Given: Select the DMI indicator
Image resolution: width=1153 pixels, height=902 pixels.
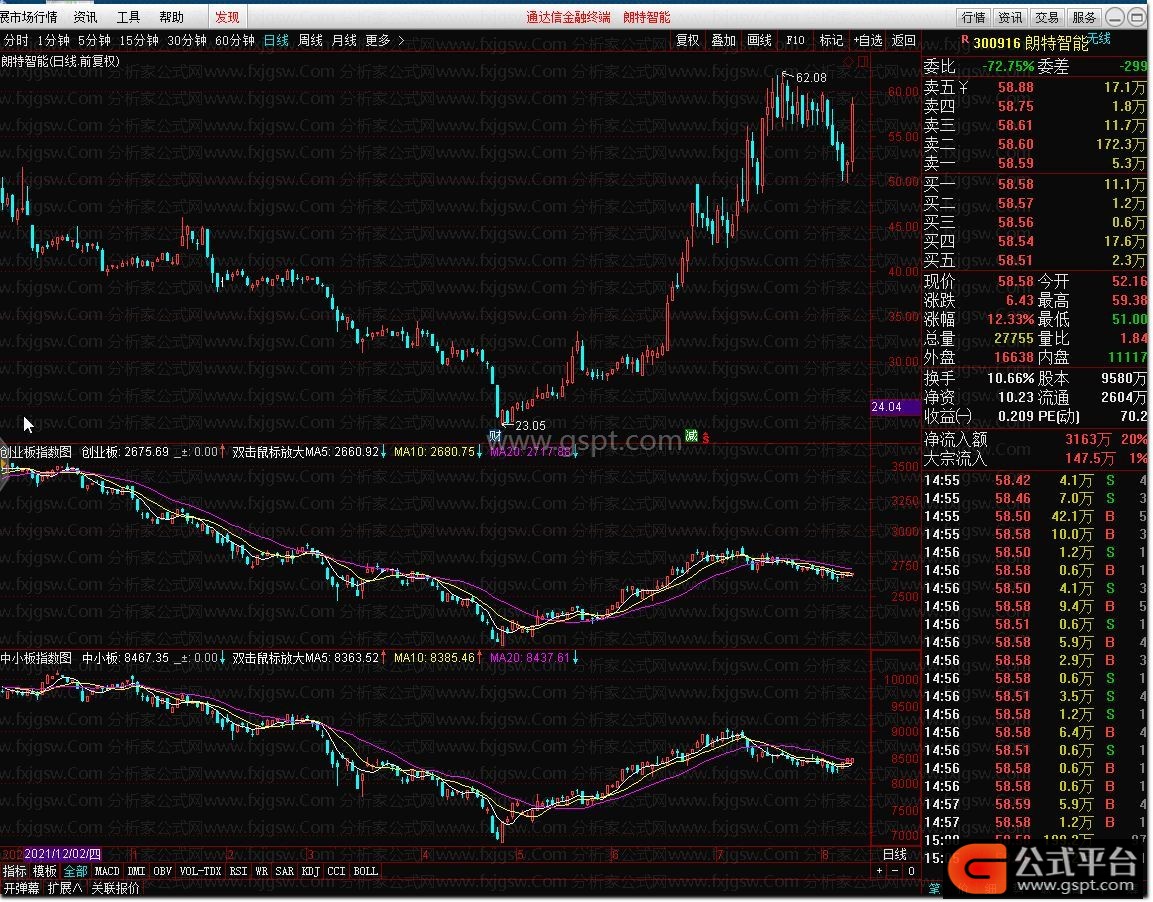Looking at the screenshot, I should pos(137,871).
